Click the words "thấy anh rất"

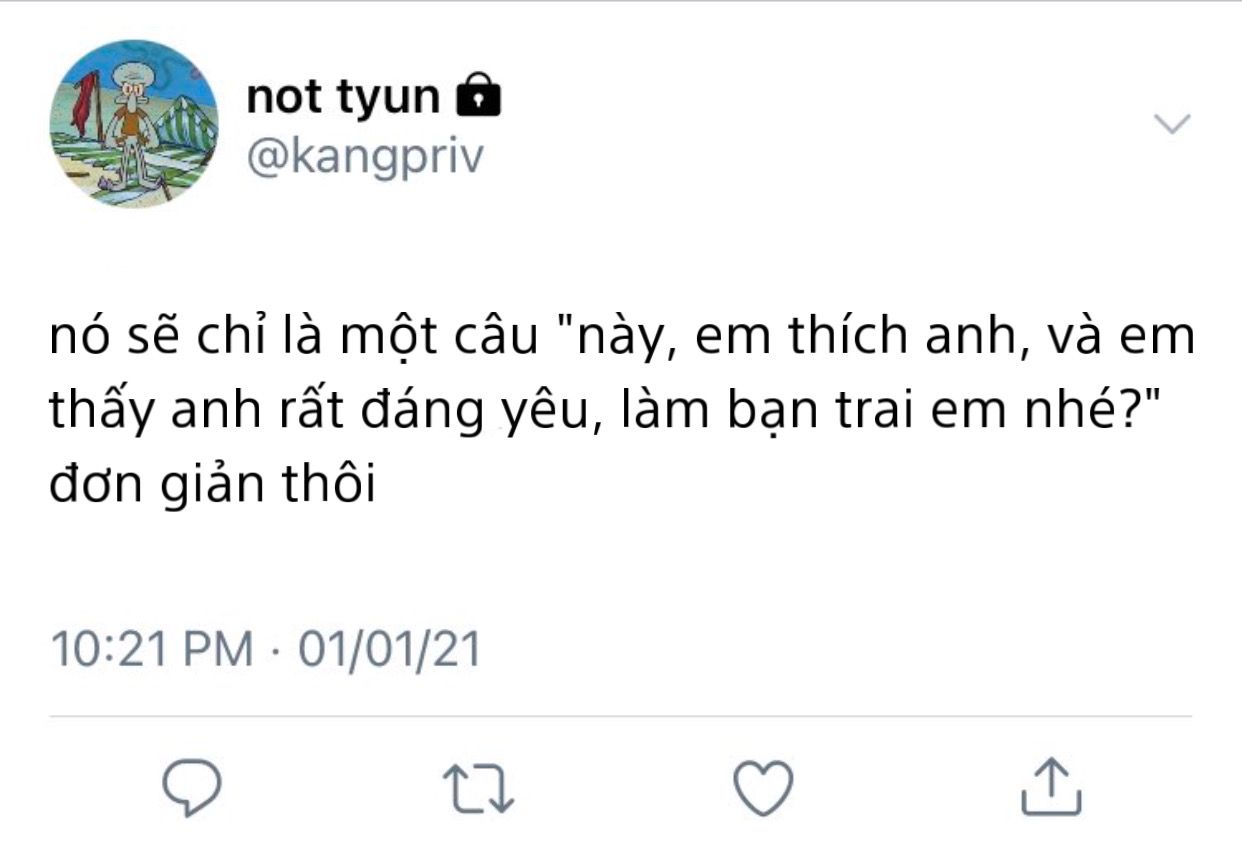pos(189,414)
